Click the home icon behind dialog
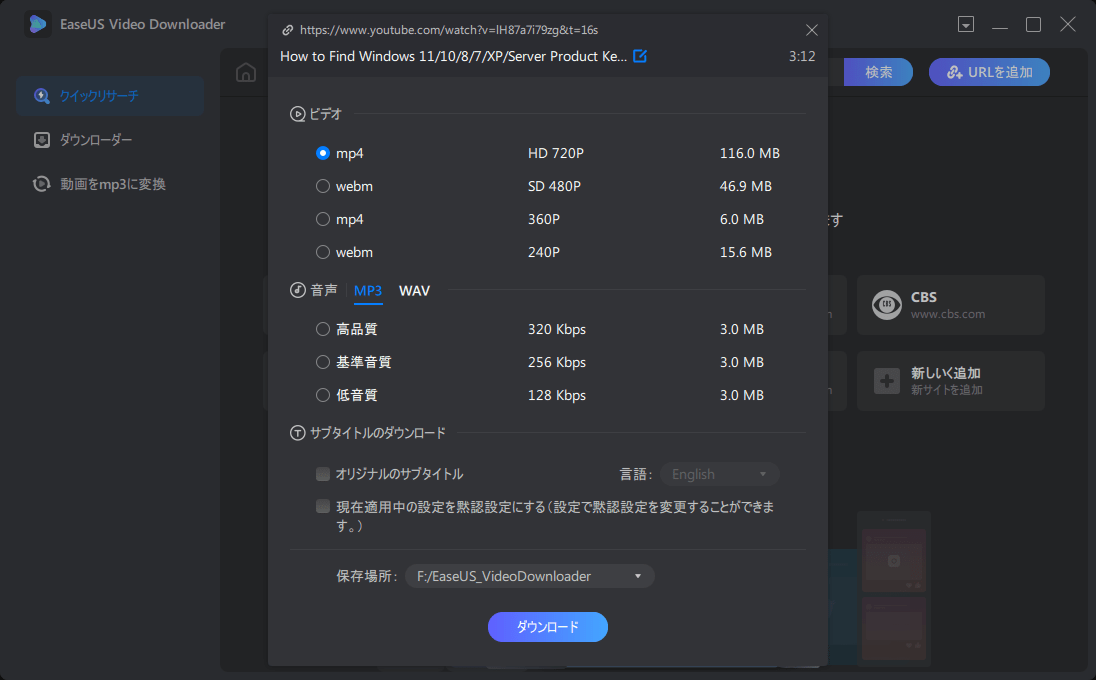The height and width of the screenshot is (680, 1096). pos(245,72)
